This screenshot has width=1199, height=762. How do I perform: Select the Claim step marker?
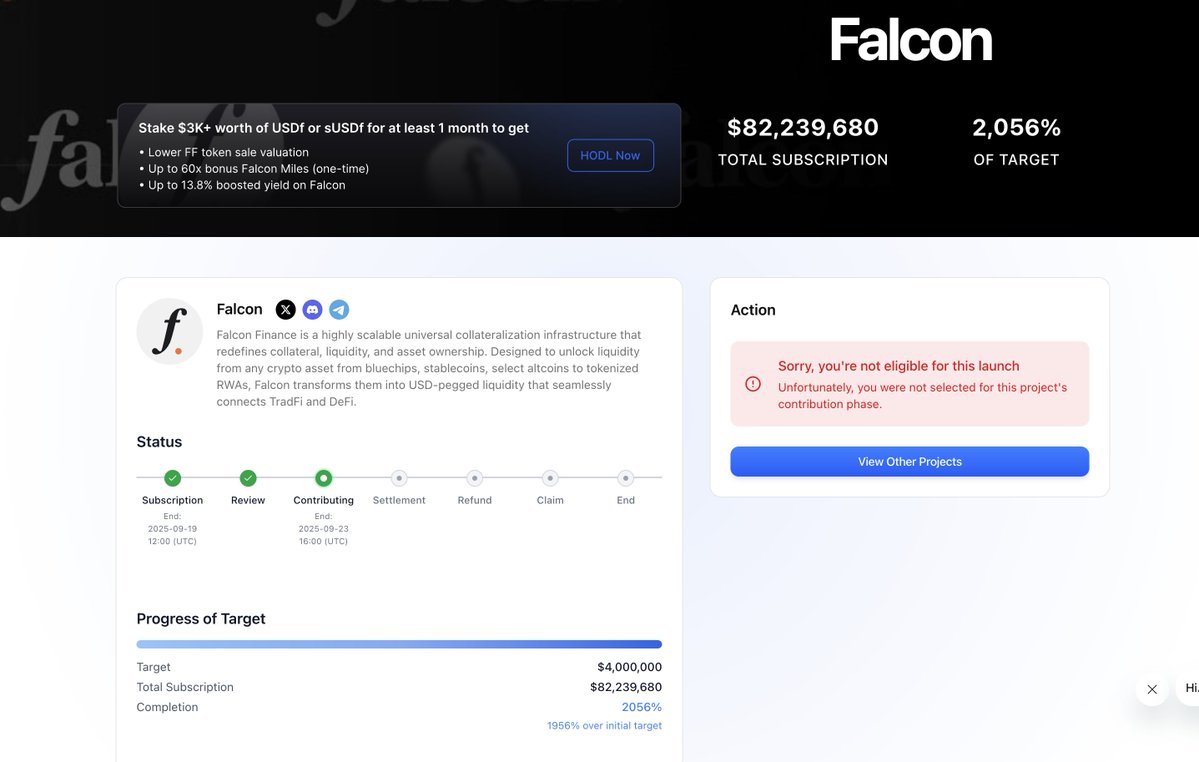pos(550,478)
